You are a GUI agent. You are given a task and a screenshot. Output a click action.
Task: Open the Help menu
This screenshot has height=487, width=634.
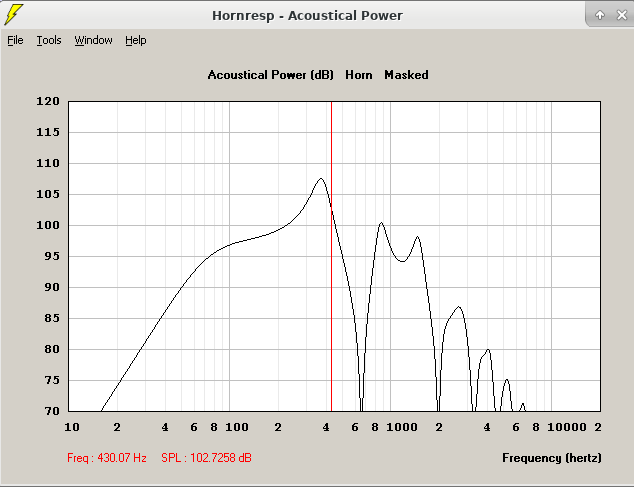click(135, 40)
